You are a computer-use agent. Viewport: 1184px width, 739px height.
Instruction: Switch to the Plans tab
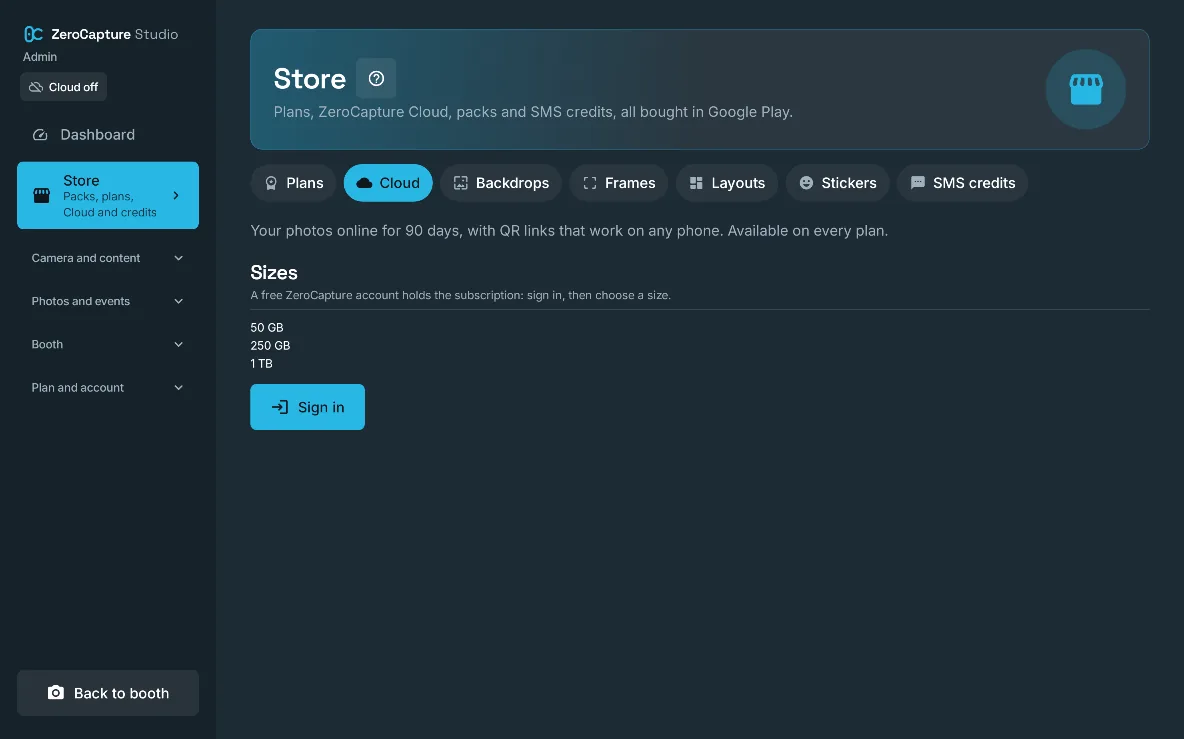click(293, 183)
